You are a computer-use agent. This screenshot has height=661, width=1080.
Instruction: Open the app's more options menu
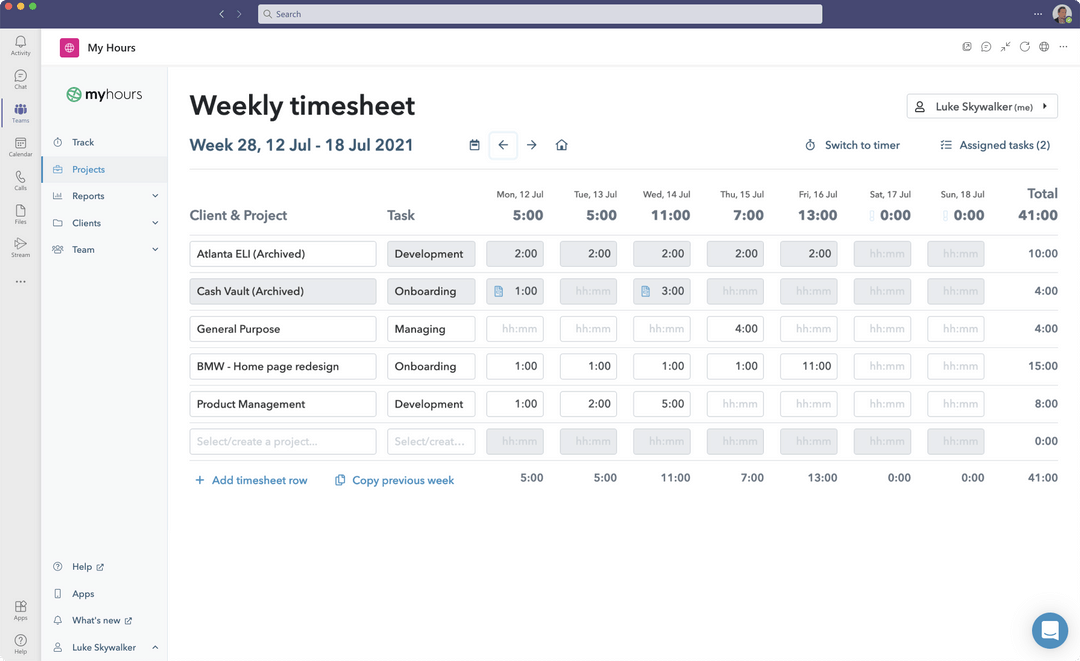coord(1062,46)
